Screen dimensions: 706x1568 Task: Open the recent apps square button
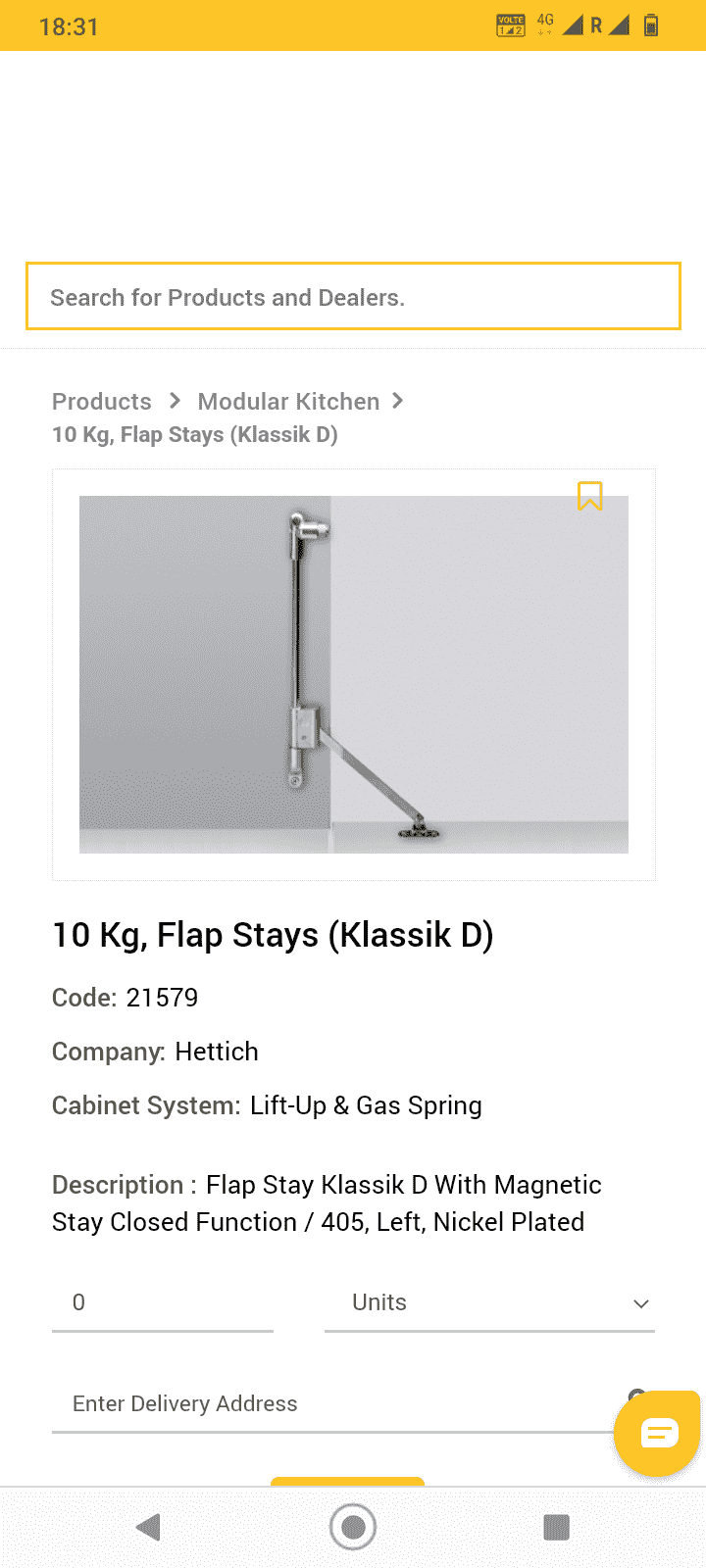coord(556,1527)
